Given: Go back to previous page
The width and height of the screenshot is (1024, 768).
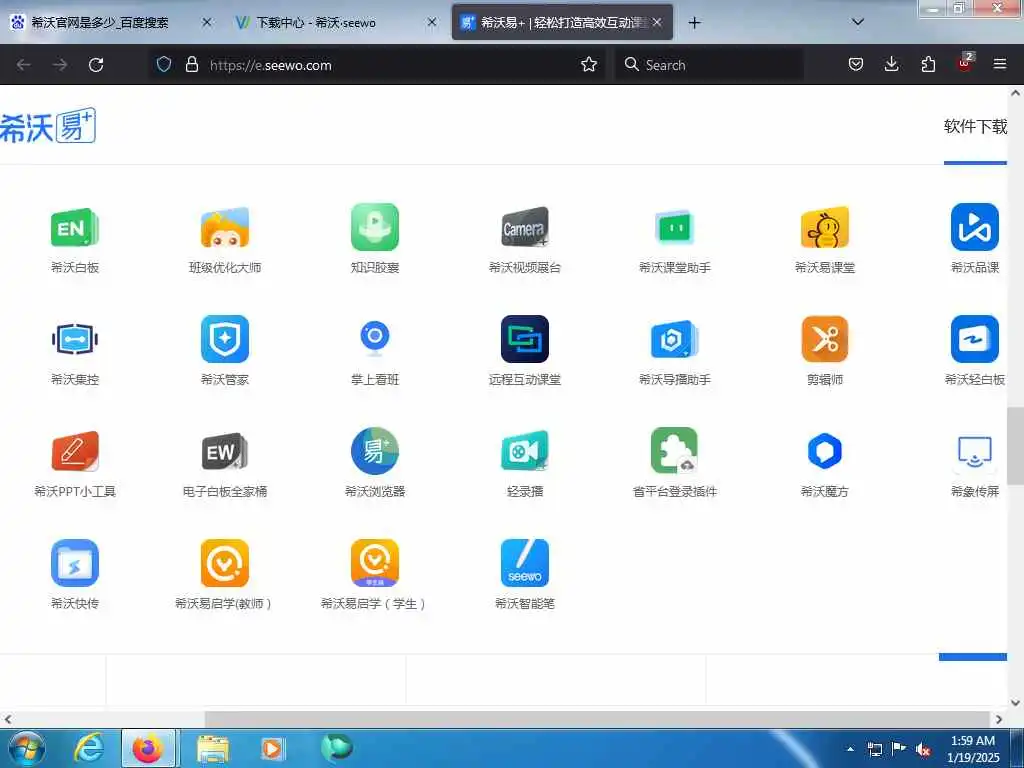Looking at the screenshot, I should [24, 65].
